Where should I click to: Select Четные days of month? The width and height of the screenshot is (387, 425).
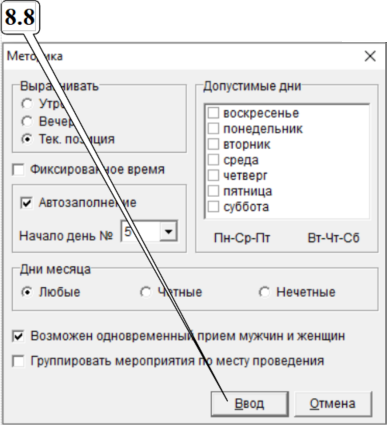click(145, 292)
